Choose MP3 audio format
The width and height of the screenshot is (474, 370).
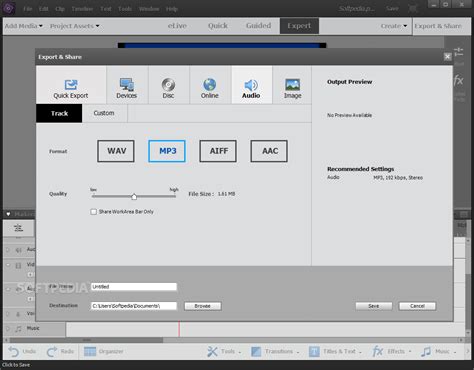coord(167,151)
